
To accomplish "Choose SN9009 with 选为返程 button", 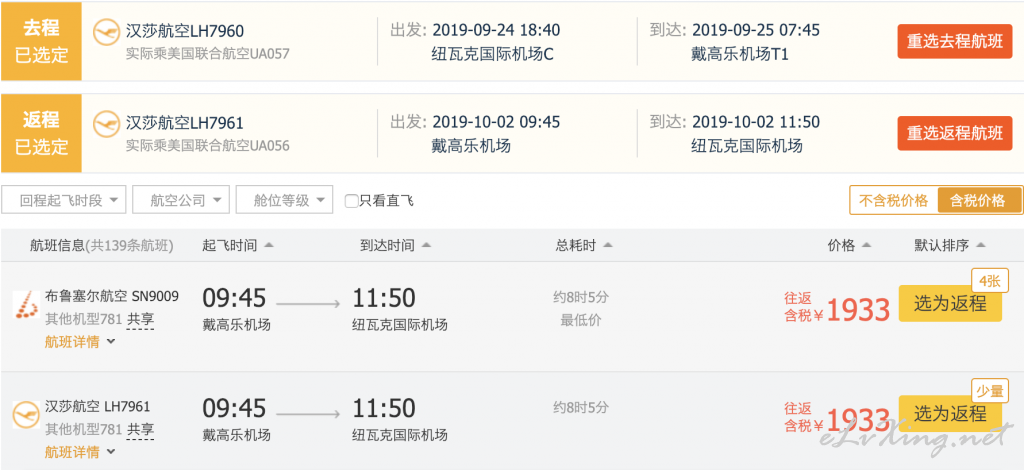I will [950, 304].
